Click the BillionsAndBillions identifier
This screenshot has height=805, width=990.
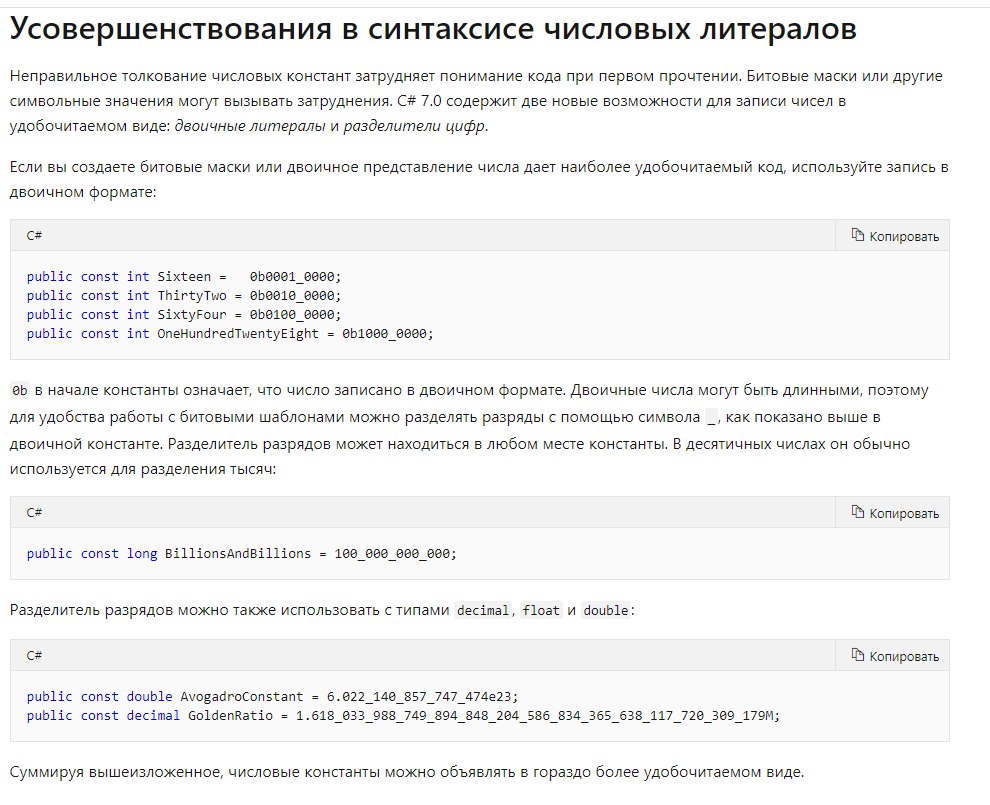(x=238, y=554)
